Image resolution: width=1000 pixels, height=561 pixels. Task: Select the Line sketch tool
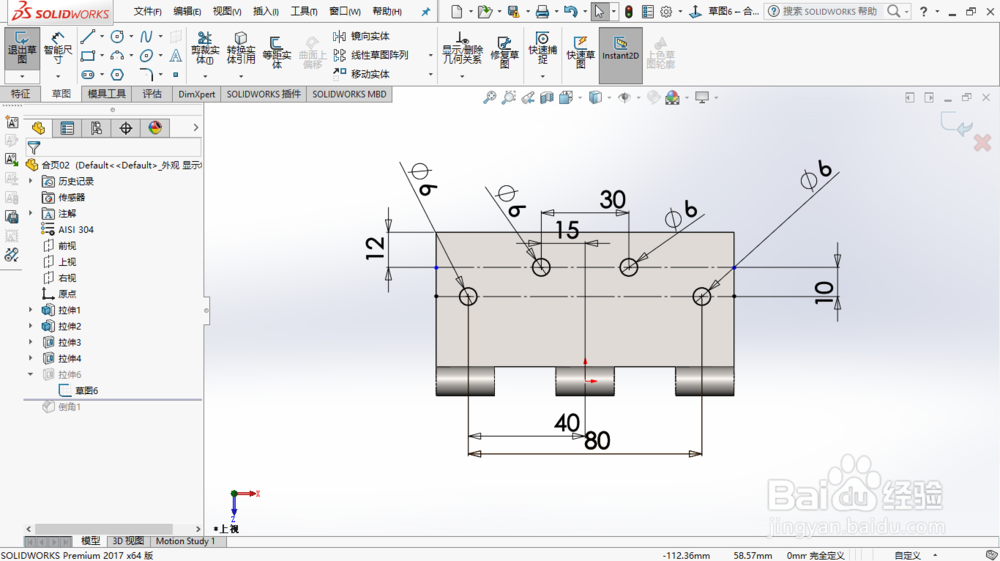coord(88,36)
